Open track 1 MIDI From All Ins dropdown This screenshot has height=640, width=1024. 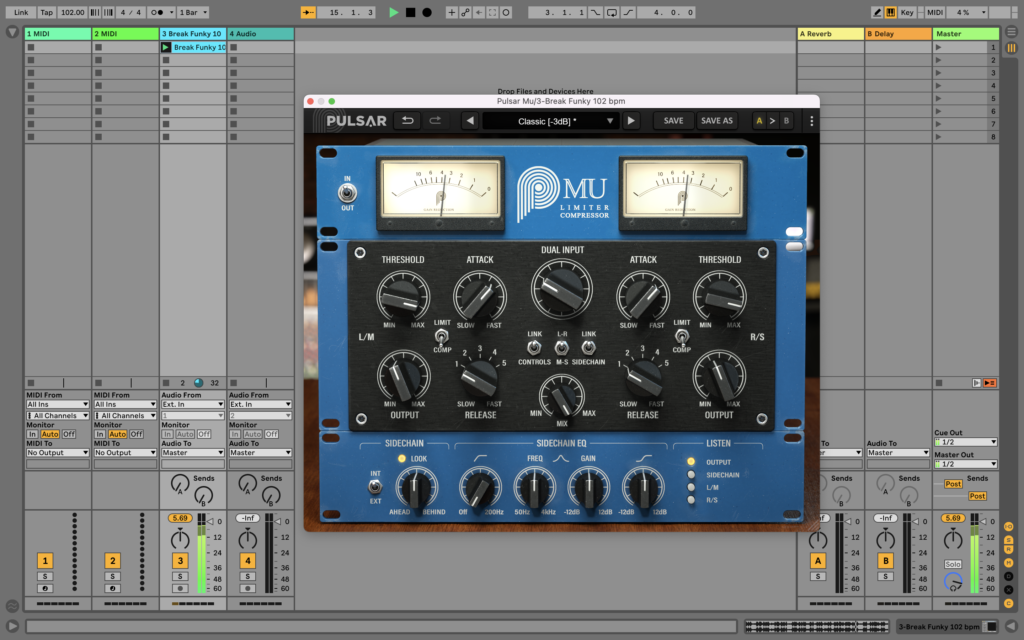[57, 404]
